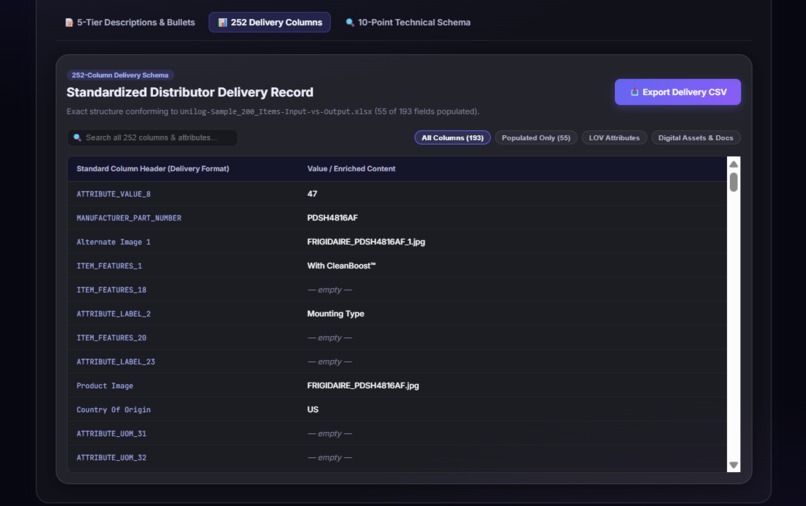Screen dimensions: 806x506
Task: Select the ATTRIBUTE_VALUE_8 row label
Action: click(114, 194)
